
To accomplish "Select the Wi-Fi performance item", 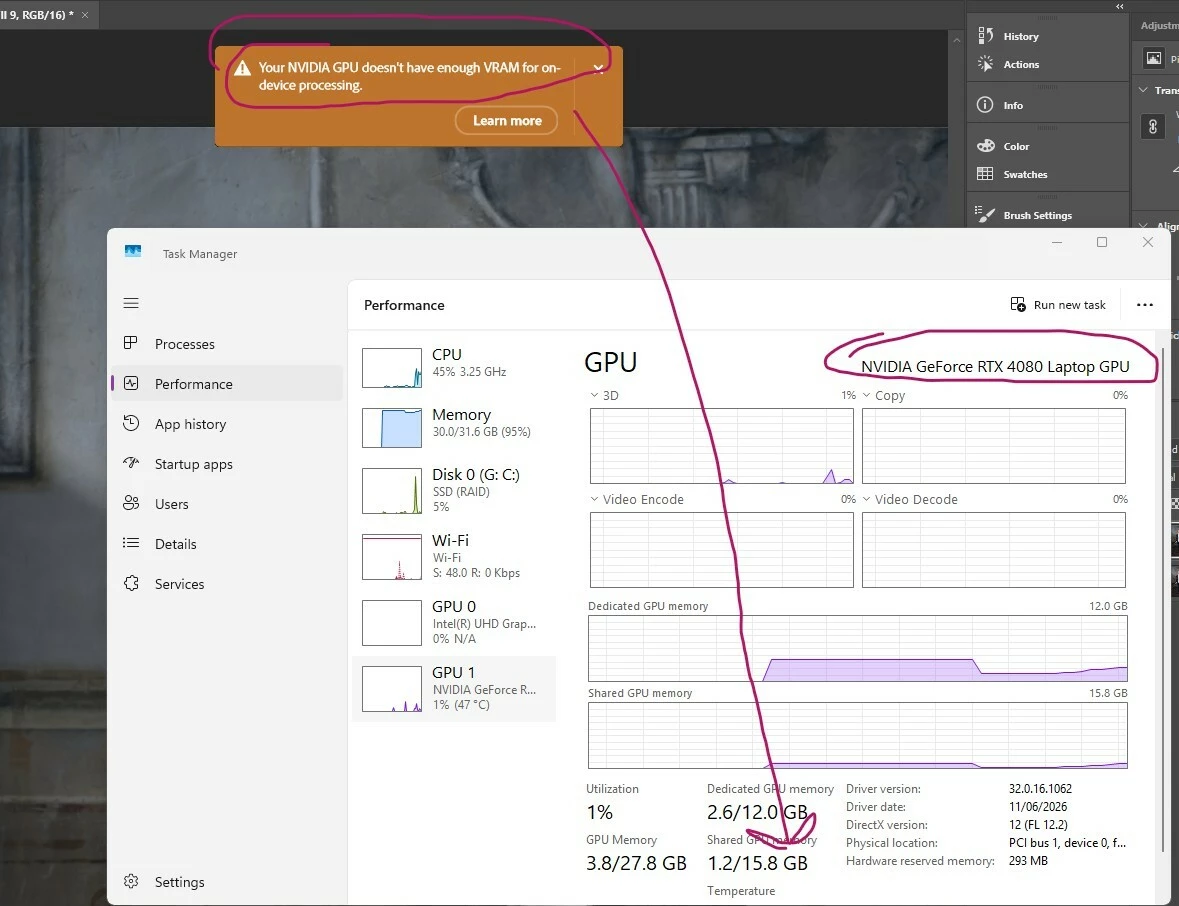I will 454,556.
